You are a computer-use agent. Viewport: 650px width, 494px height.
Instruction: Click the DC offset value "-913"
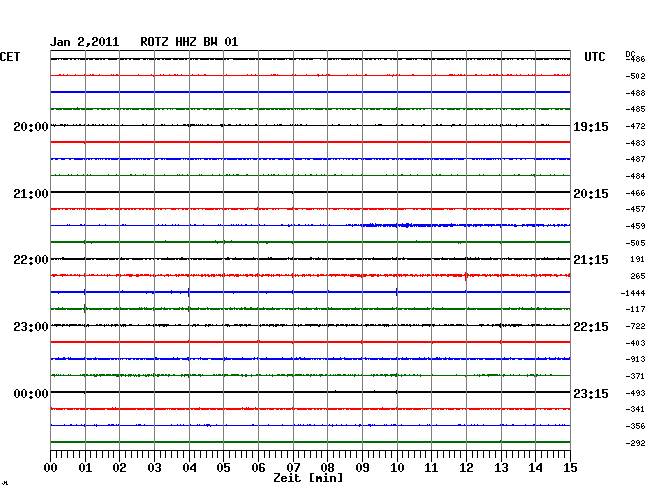coord(635,359)
